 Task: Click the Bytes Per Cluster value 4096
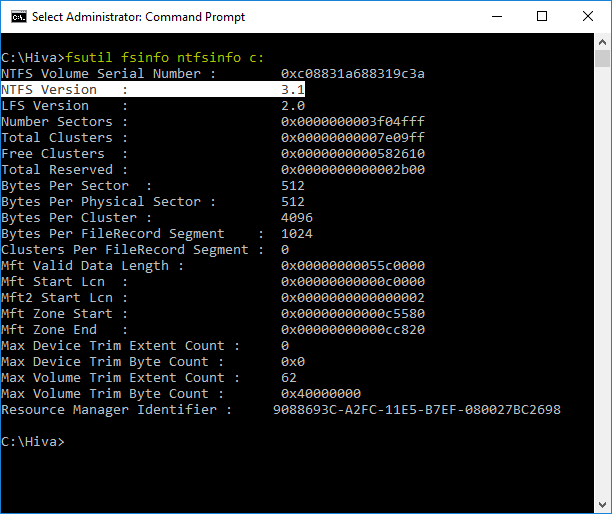click(x=297, y=218)
